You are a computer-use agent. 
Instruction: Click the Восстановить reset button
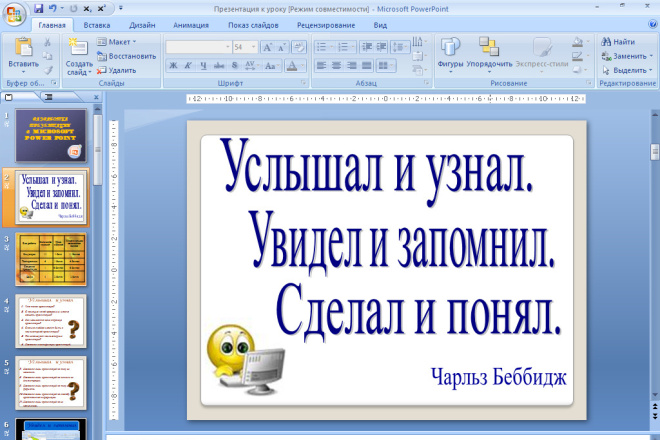point(126,56)
